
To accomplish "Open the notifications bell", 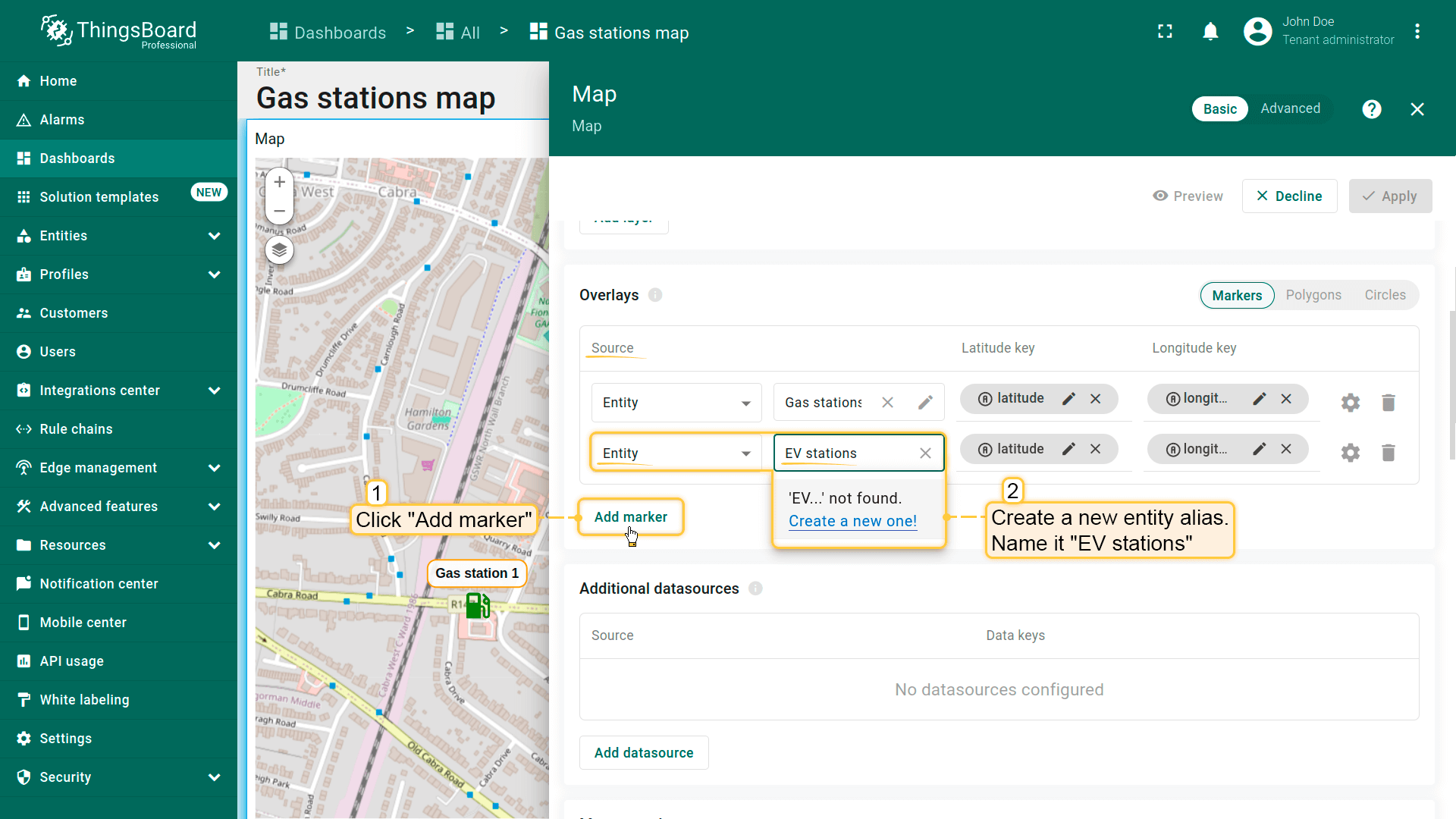I will [x=1210, y=32].
